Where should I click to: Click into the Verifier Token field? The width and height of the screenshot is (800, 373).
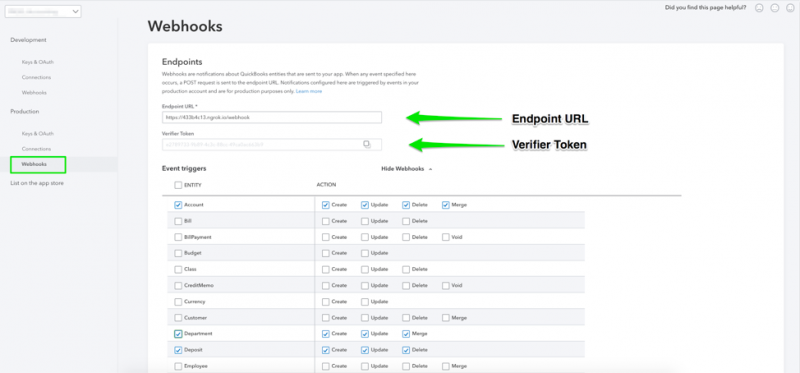271,144
